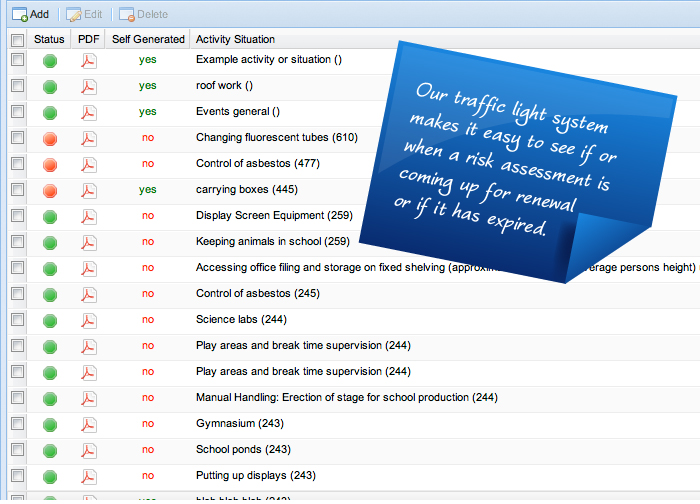The width and height of the screenshot is (700, 504).
Task: Check the box for Events general row
Action: pos(17,111)
